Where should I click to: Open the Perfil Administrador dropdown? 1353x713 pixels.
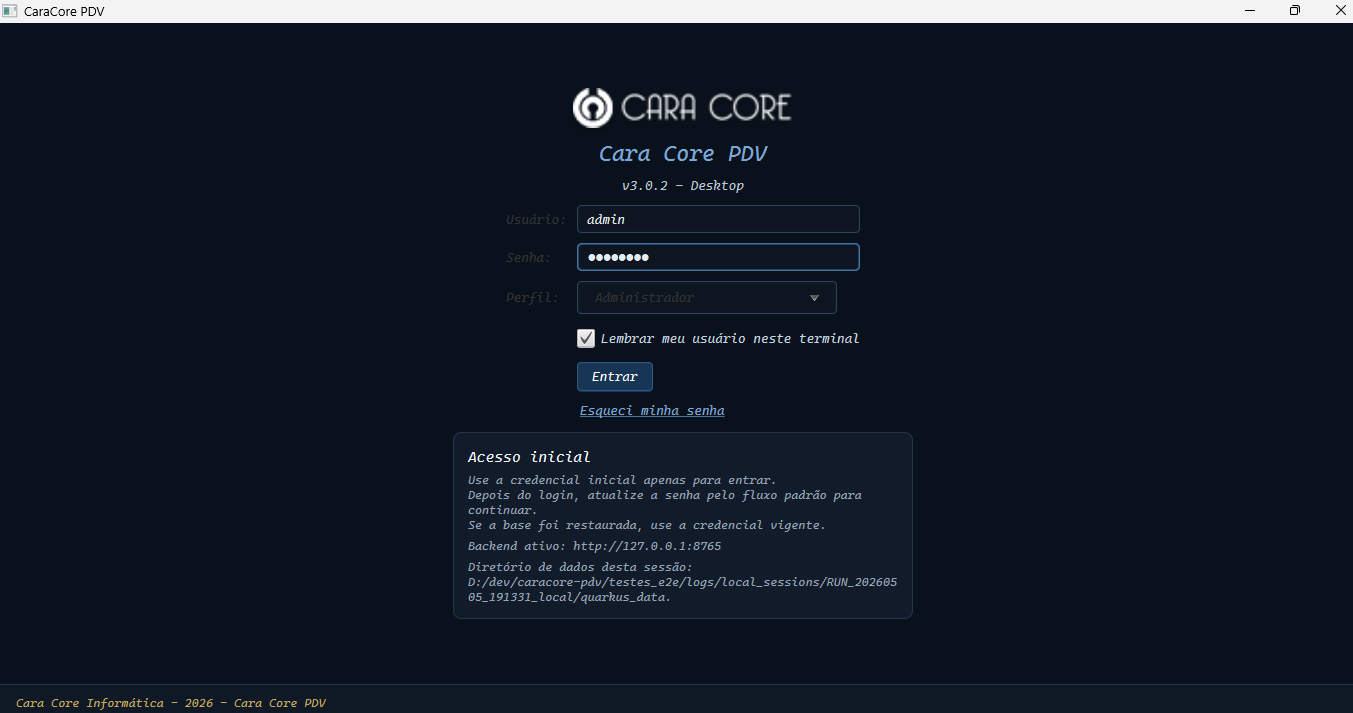707,298
